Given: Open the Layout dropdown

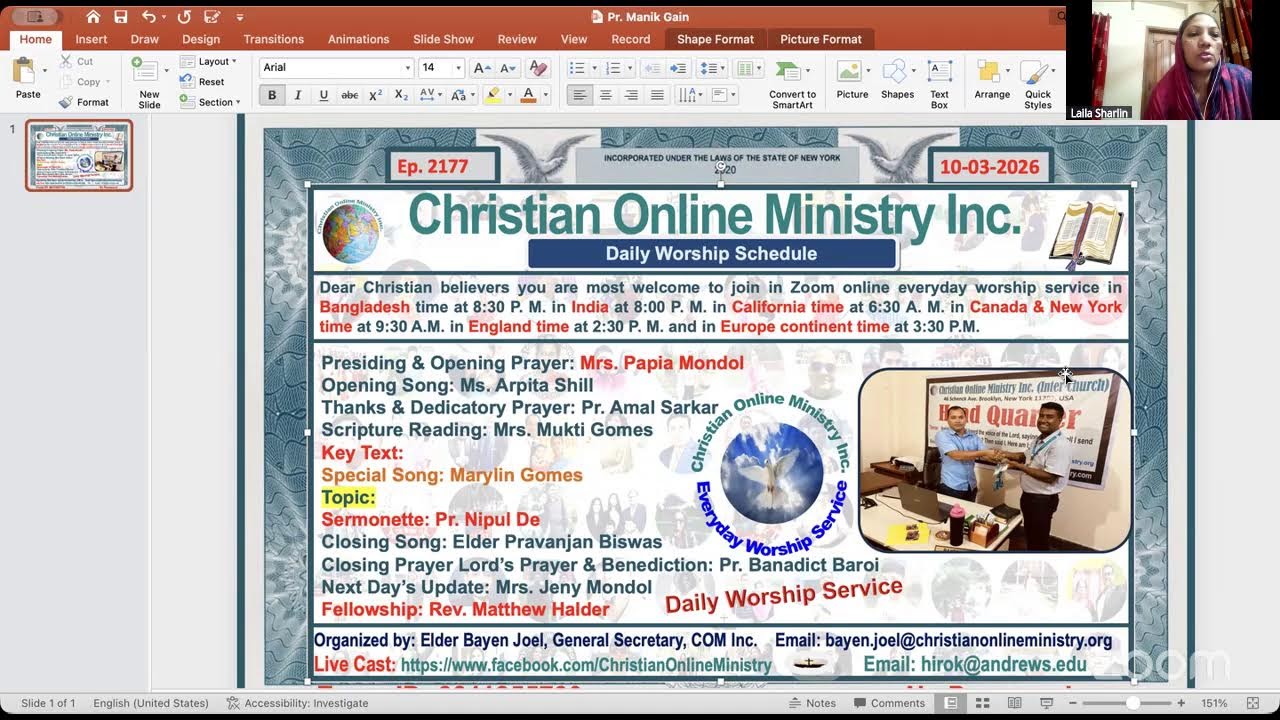Looking at the screenshot, I should click(209, 61).
